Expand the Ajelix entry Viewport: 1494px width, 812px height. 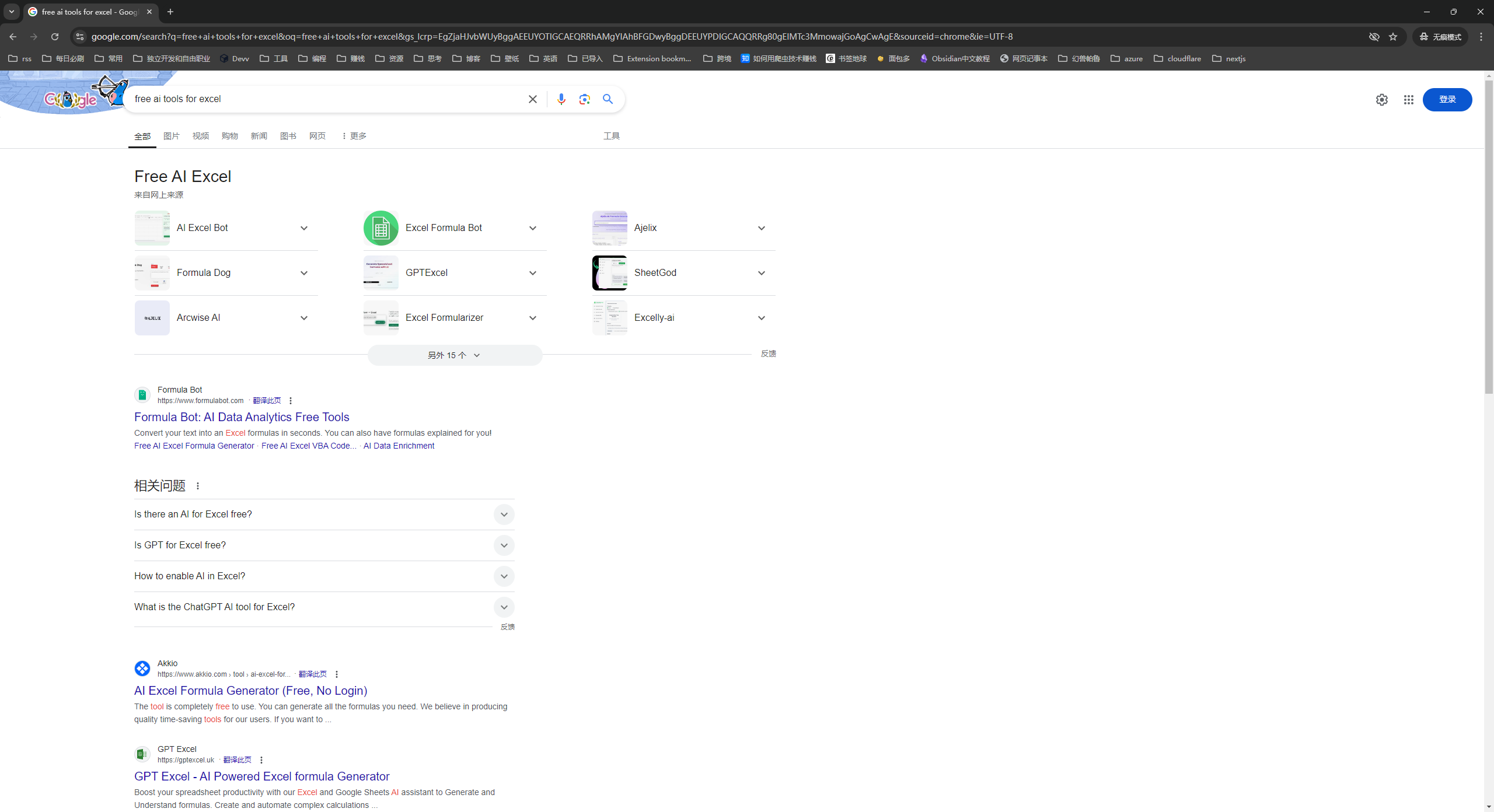(x=761, y=228)
